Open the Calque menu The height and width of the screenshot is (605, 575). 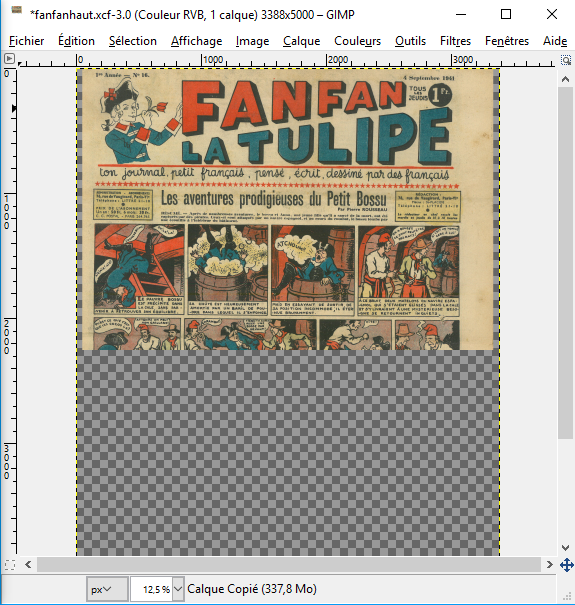click(x=301, y=41)
